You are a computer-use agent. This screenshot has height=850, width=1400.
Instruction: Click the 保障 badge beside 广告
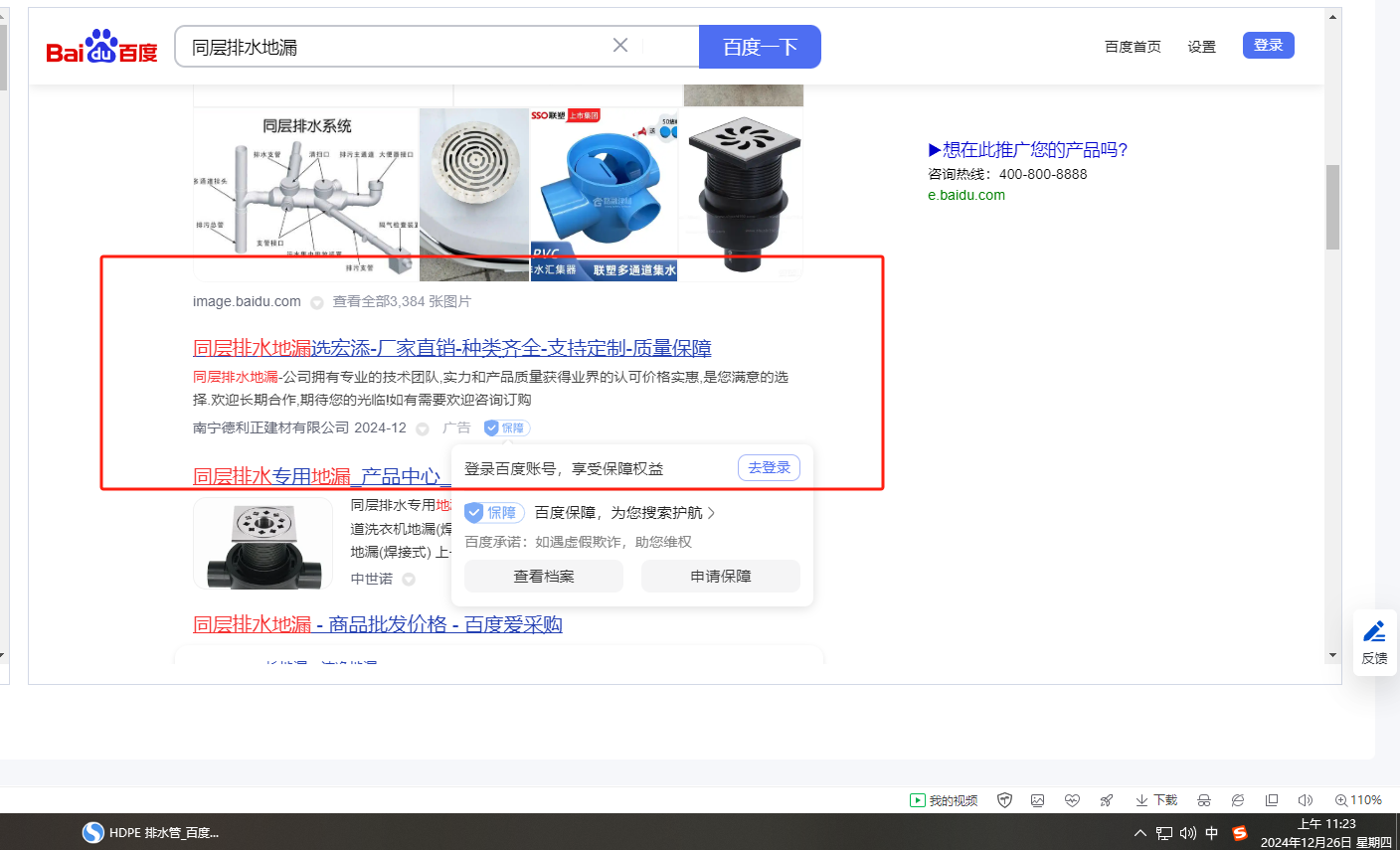pyautogui.click(x=507, y=427)
